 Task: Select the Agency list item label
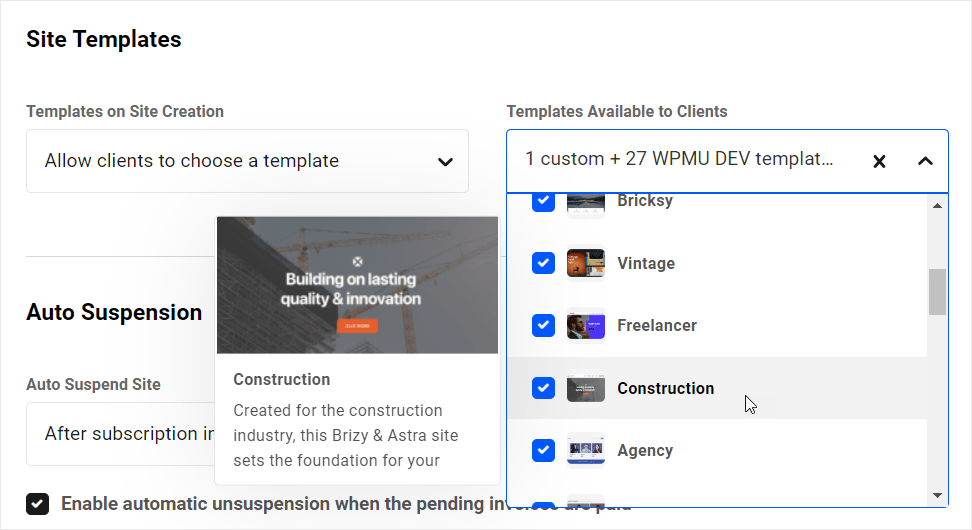pyautogui.click(x=645, y=451)
